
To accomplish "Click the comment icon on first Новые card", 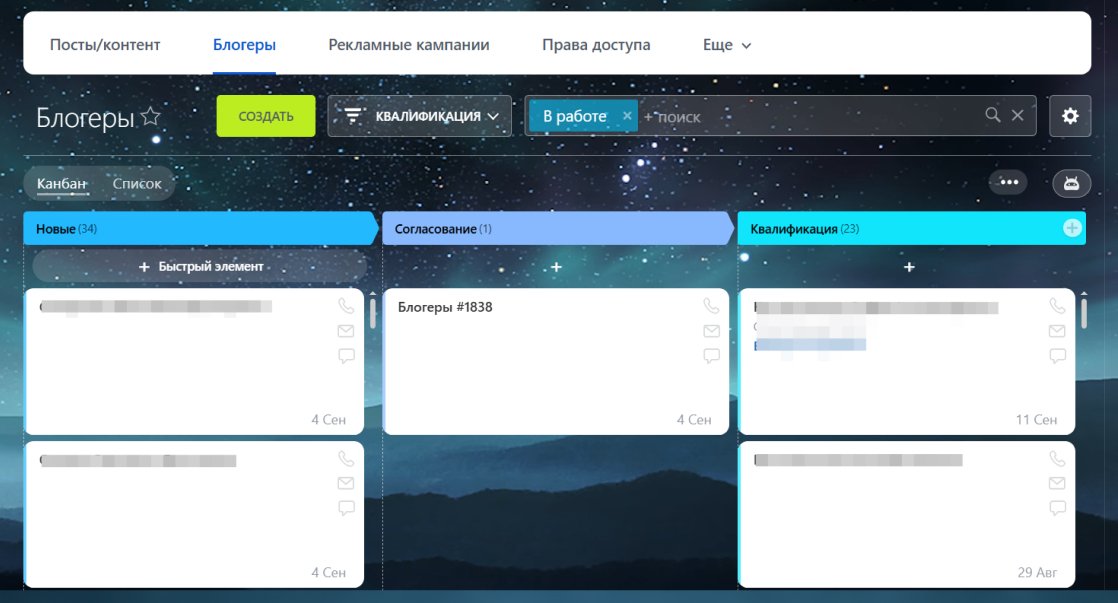I will 346,356.
